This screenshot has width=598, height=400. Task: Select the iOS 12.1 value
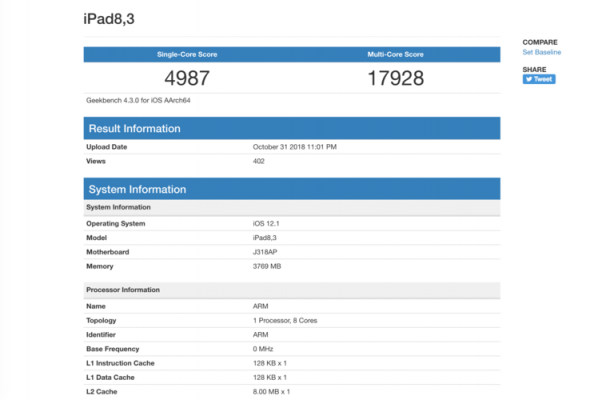point(266,223)
